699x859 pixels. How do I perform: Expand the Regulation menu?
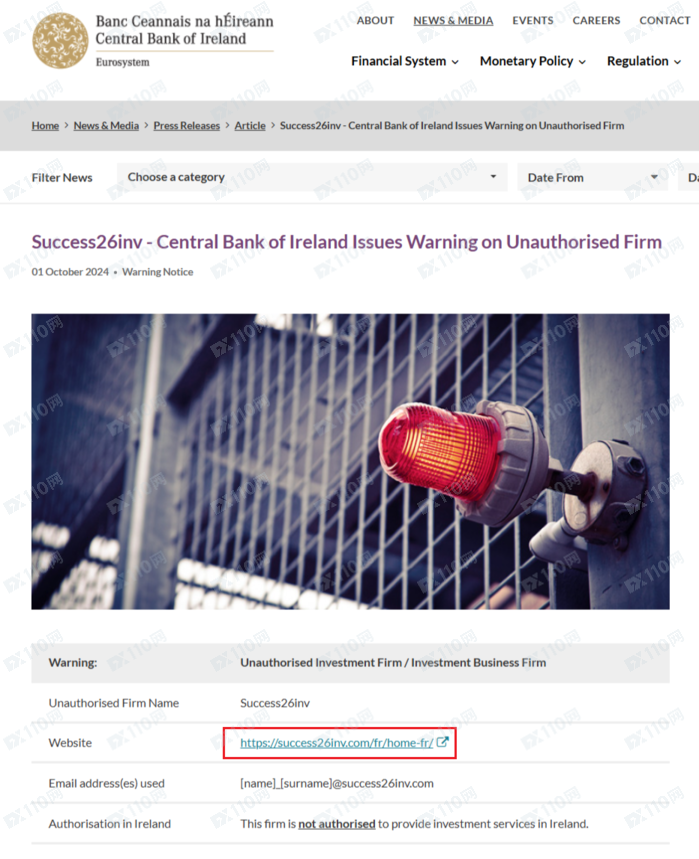tap(644, 61)
